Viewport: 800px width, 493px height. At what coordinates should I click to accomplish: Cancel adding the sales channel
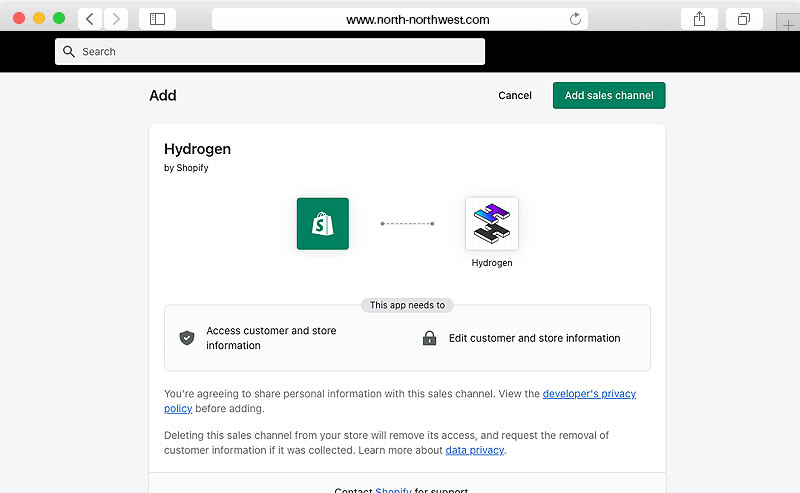pyautogui.click(x=515, y=96)
